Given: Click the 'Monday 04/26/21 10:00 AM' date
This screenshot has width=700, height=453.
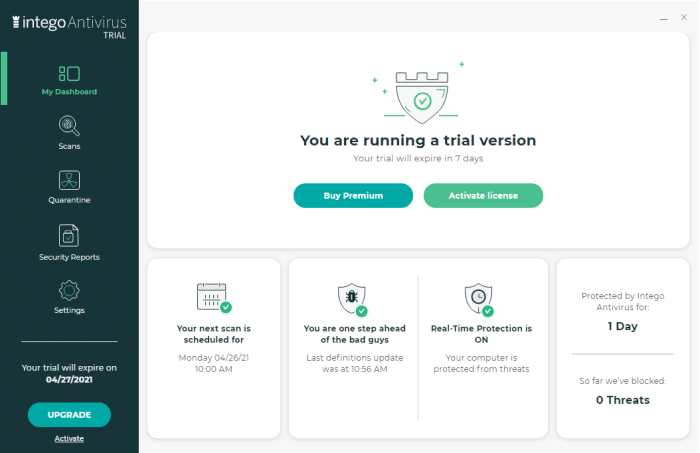Looking at the screenshot, I should [214, 363].
